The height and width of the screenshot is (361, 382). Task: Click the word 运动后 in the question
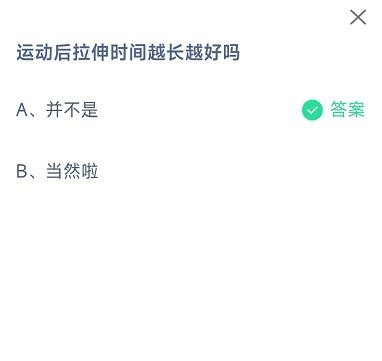click(x=44, y=53)
